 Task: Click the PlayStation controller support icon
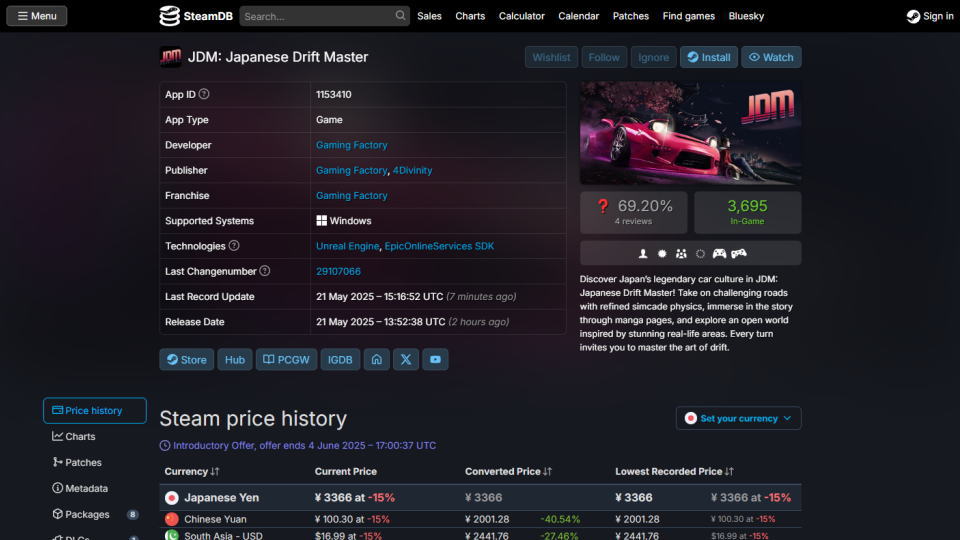pyautogui.click(x=739, y=253)
